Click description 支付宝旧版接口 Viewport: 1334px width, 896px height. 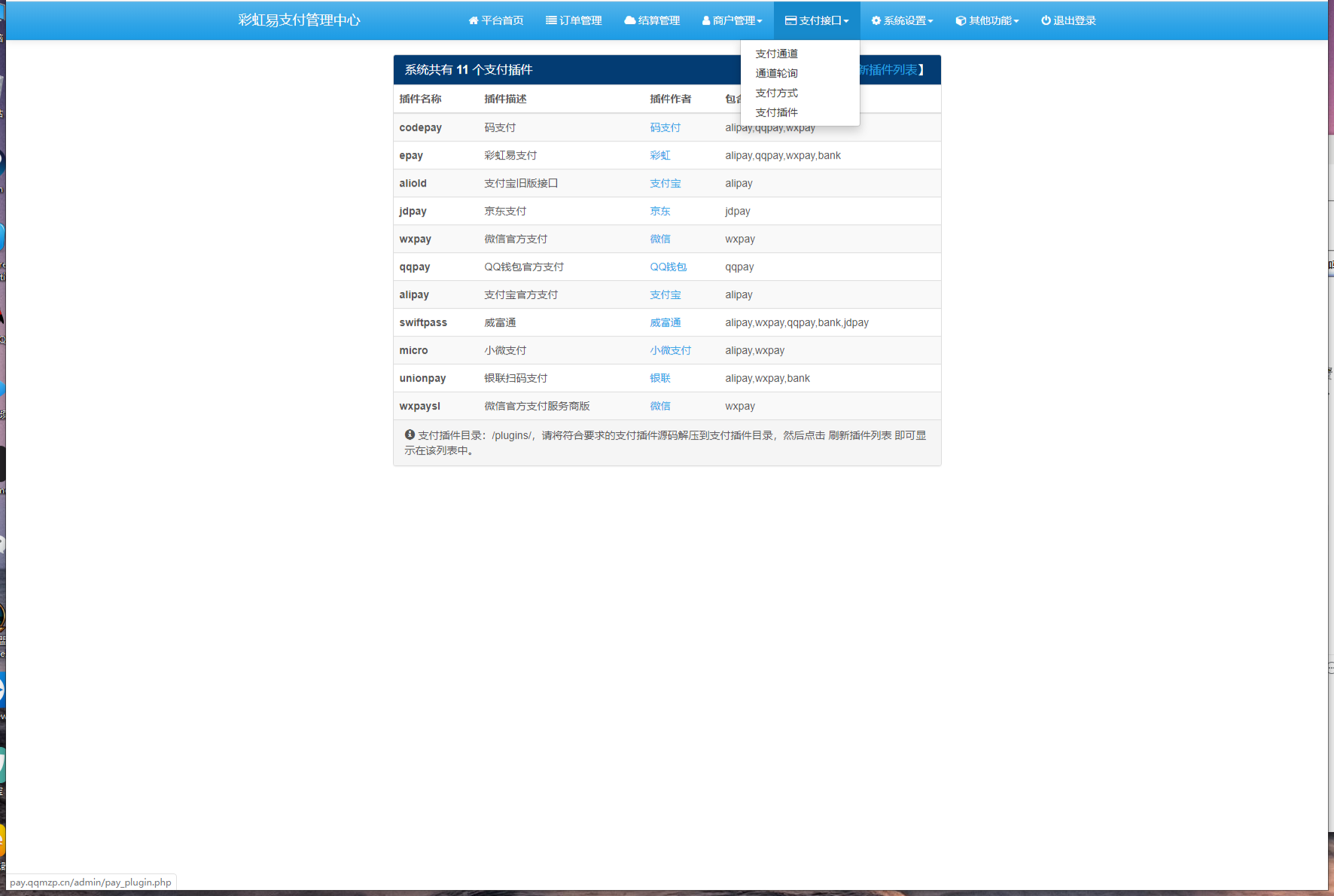pos(521,184)
